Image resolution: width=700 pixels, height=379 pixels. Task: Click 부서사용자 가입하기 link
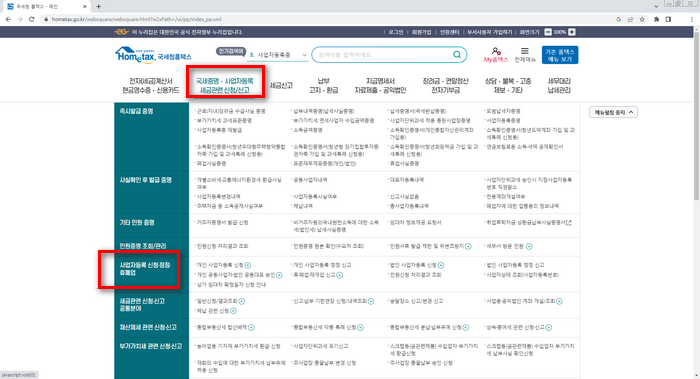point(489,32)
